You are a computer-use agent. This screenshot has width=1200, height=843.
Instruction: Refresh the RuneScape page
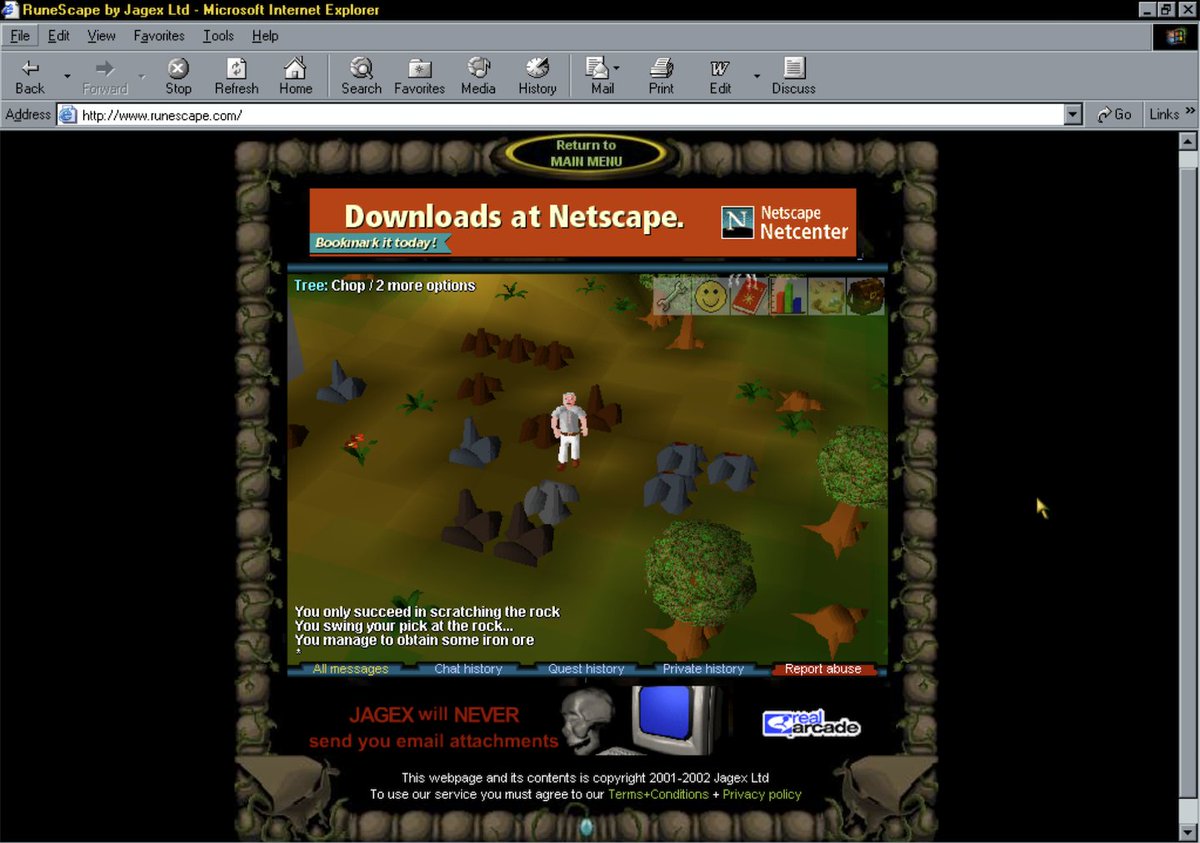(x=237, y=77)
